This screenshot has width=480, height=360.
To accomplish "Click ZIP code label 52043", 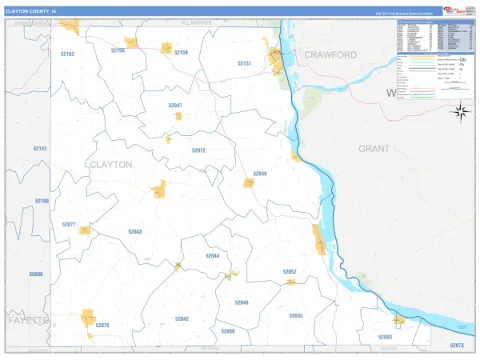I will point(135,232).
